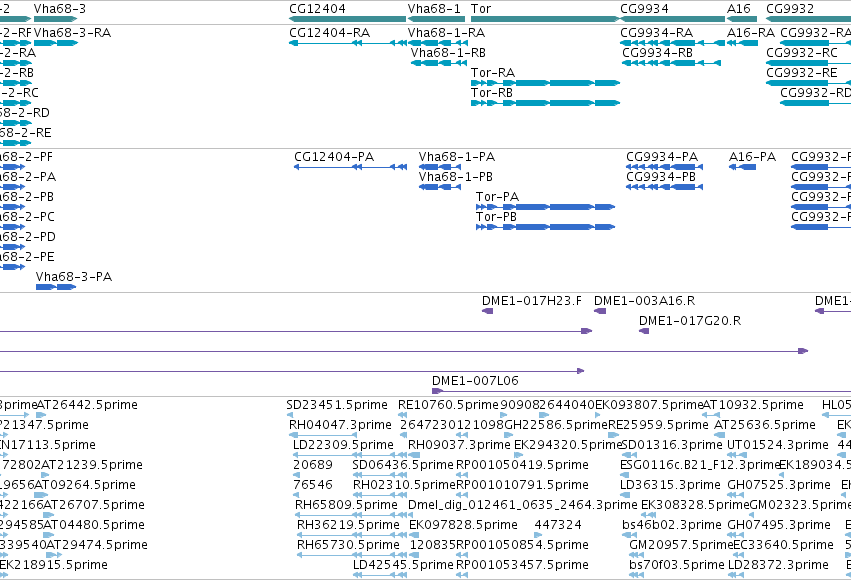
Task: Click the CG9932-RC transcript label
Action: pyautogui.click(x=802, y=53)
